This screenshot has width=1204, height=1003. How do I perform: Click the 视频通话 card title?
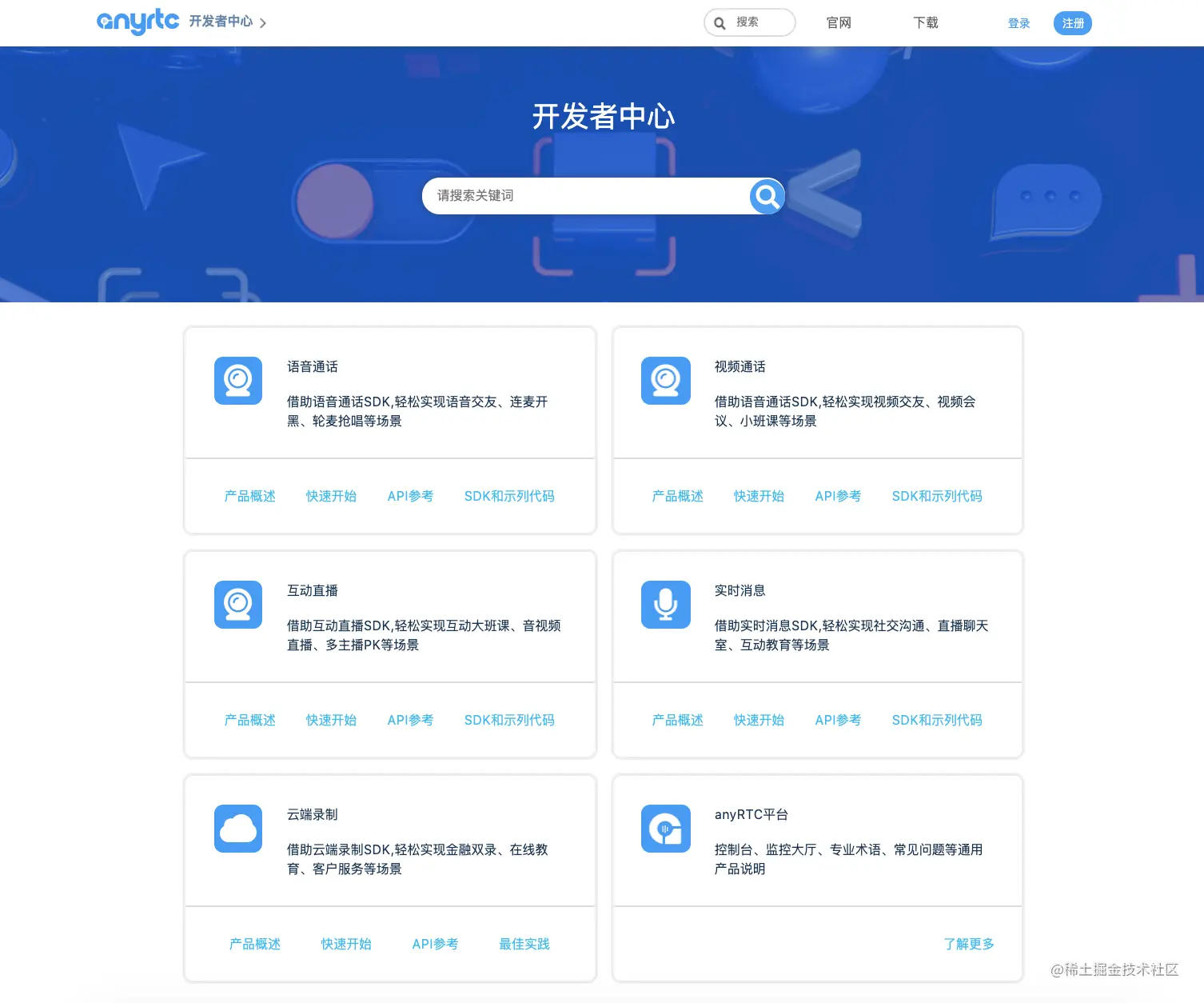[740, 366]
